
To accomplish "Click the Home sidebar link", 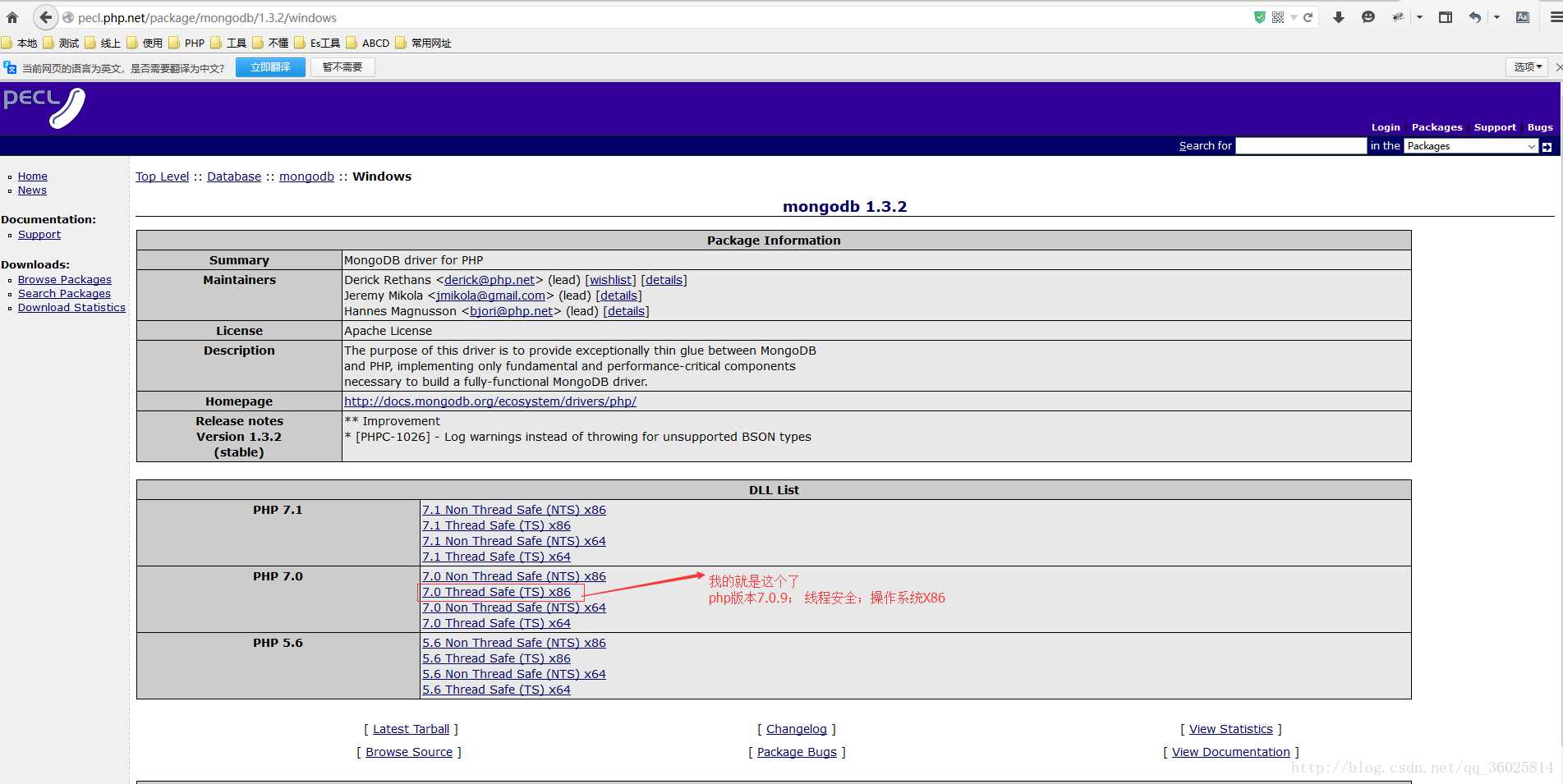I will click(x=33, y=177).
